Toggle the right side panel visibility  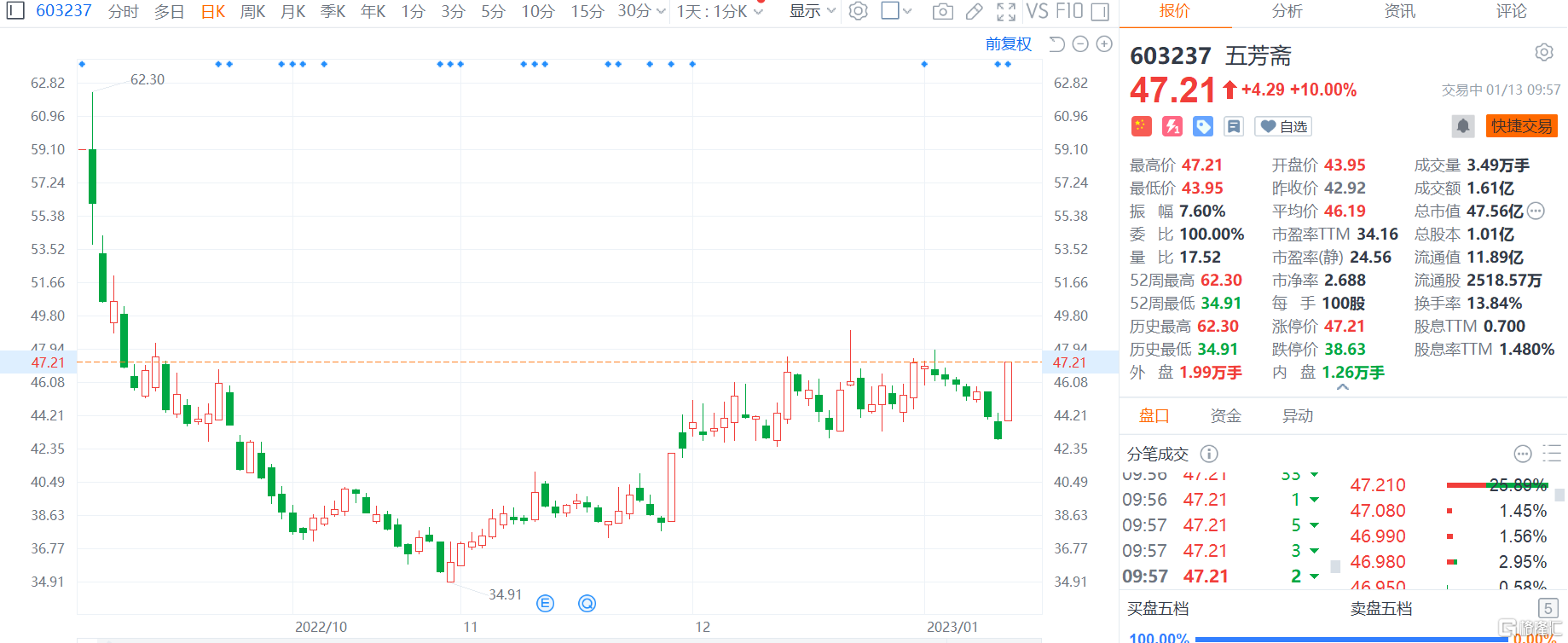[1101, 12]
